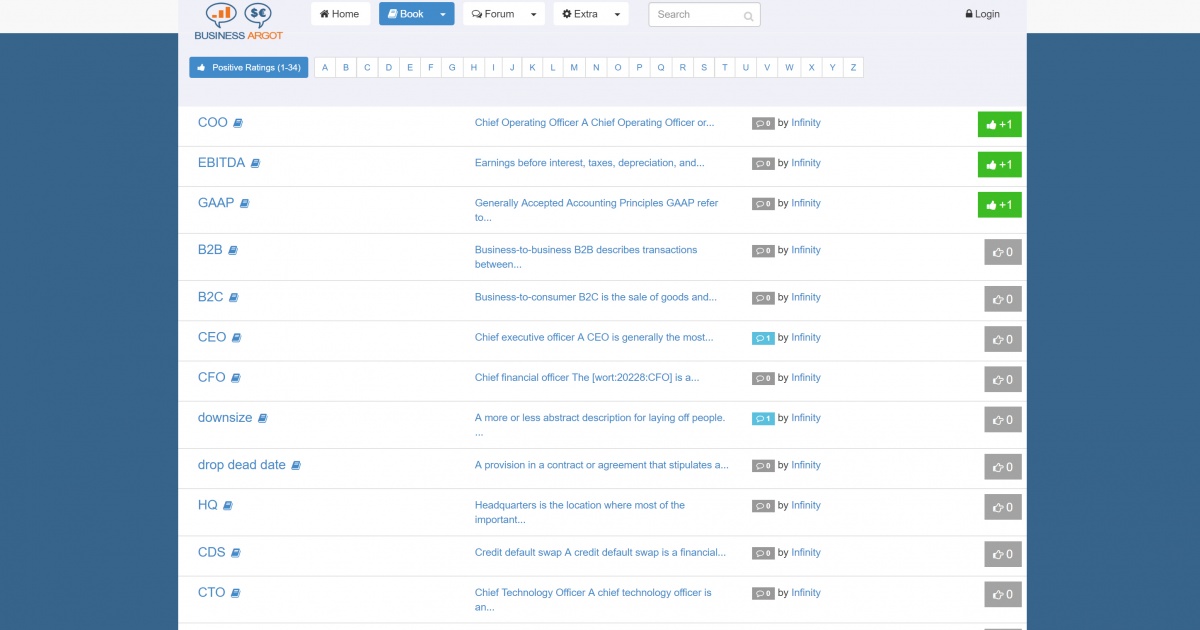Expand the Book dropdown arrow
The image size is (1200, 630).
pyautogui.click(x=443, y=14)
